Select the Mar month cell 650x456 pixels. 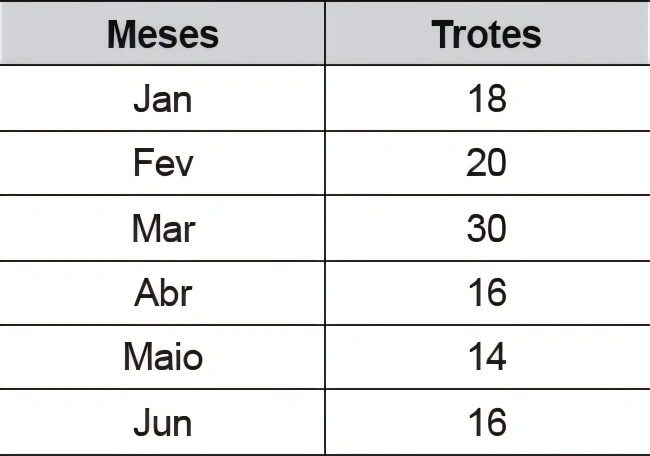162,229
